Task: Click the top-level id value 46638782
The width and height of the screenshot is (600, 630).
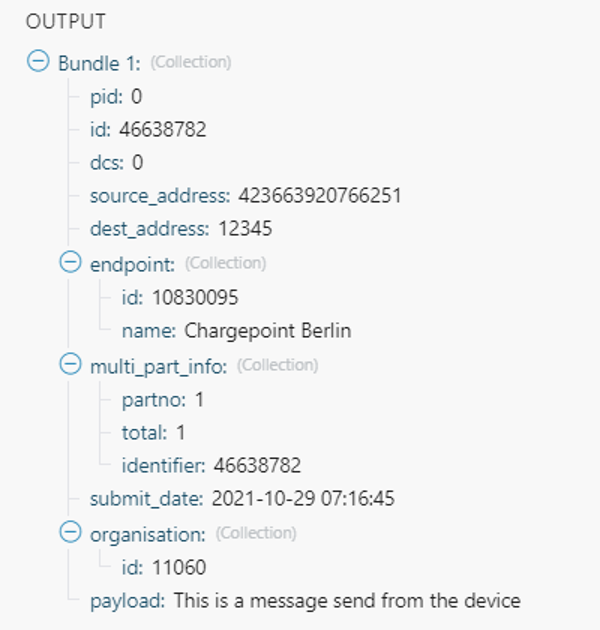Action: (162, 129)
